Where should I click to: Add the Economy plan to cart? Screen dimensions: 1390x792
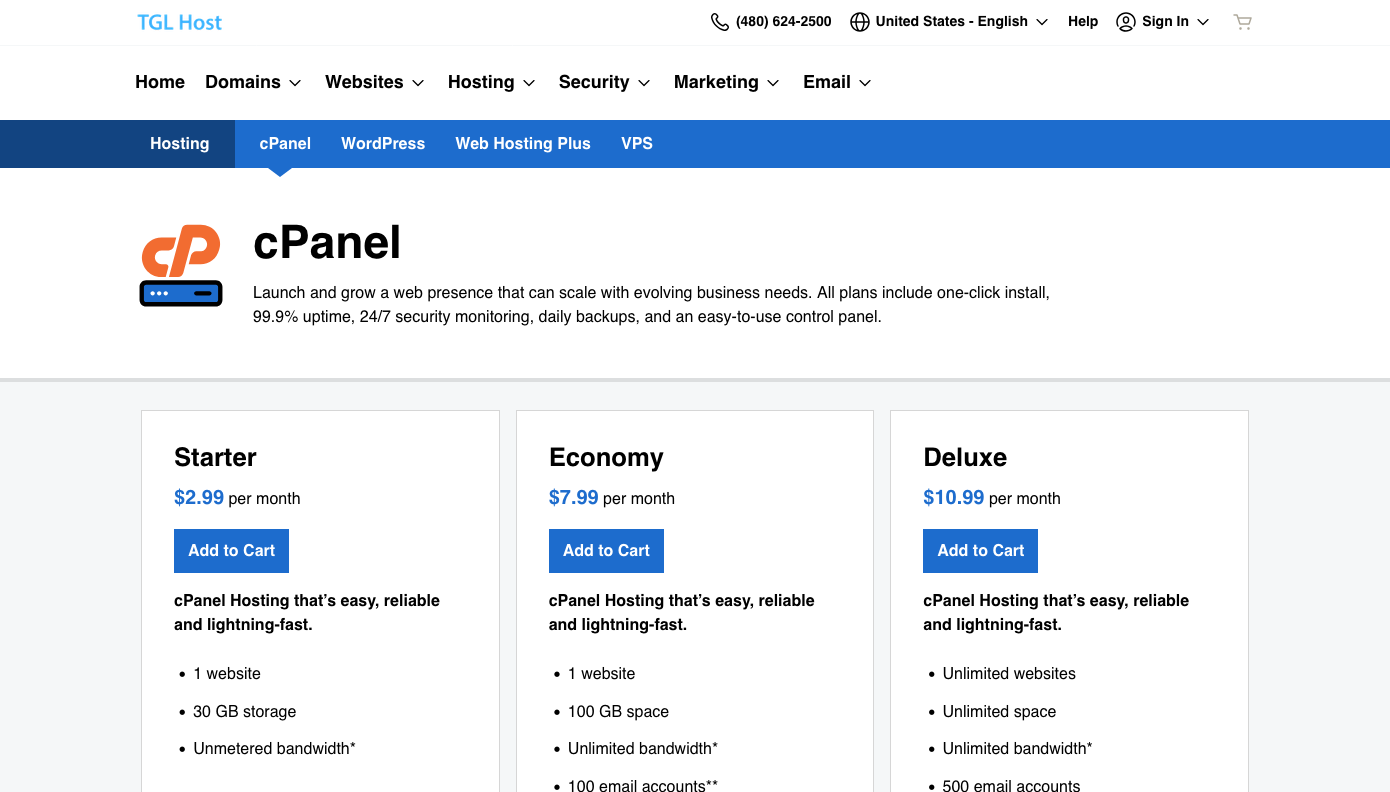coord(606,551)
